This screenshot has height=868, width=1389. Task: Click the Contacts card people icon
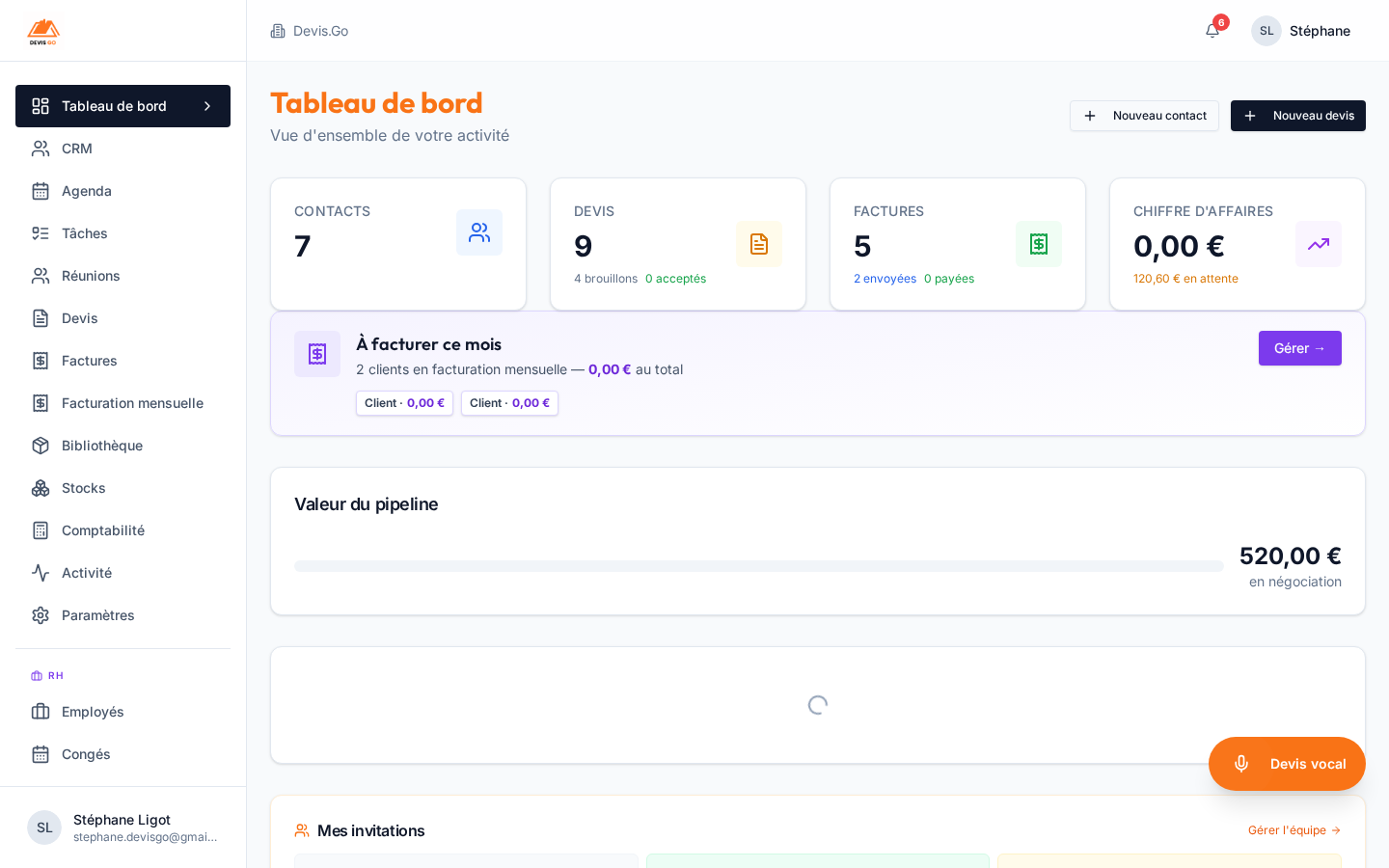(479, 232)
